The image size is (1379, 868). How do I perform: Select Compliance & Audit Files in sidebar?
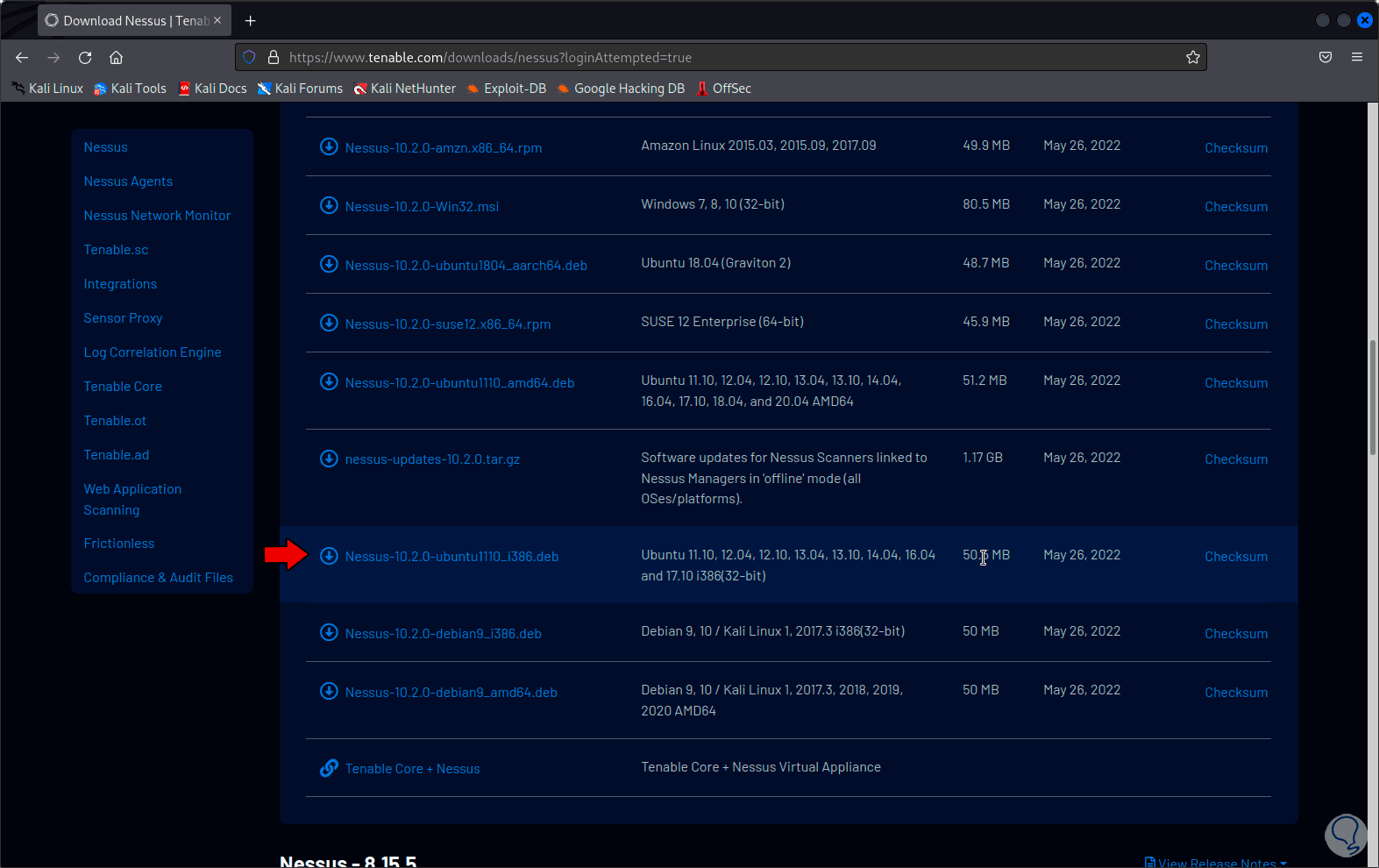159,578
